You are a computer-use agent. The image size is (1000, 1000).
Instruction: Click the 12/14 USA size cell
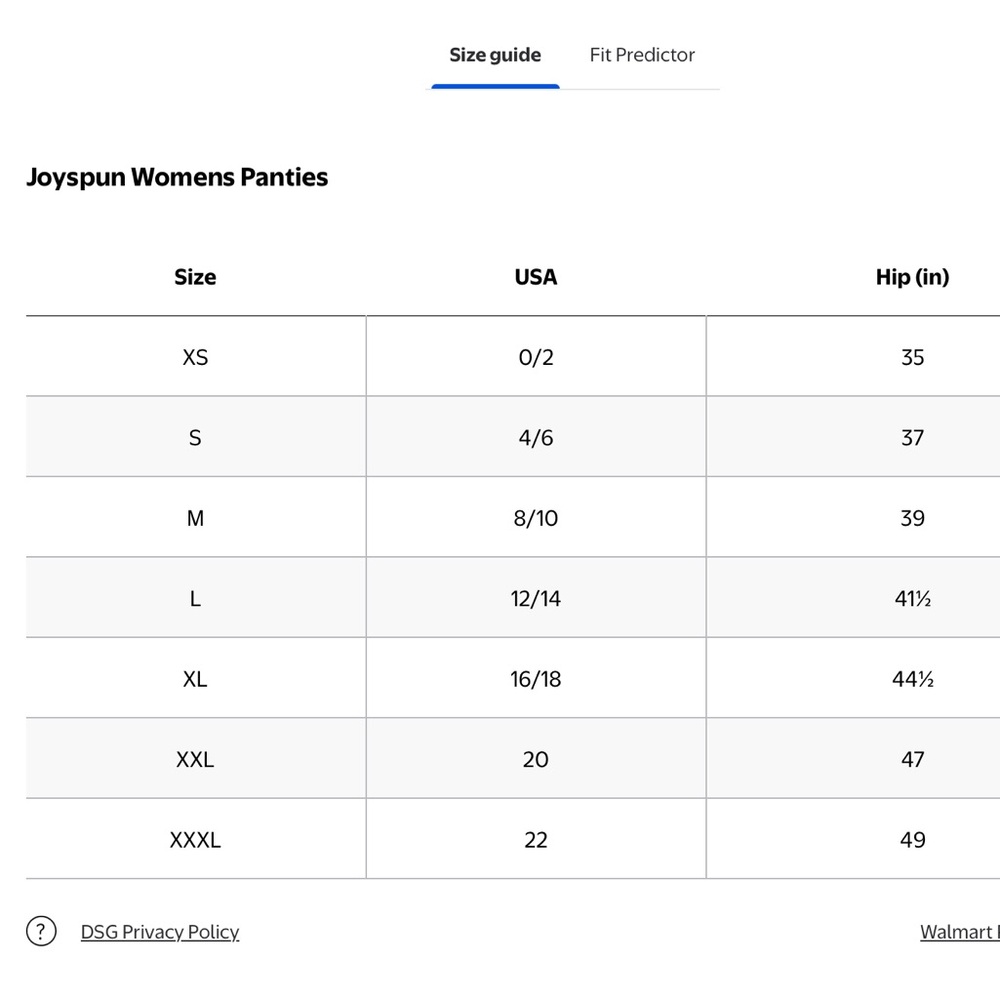pos(536,599)
